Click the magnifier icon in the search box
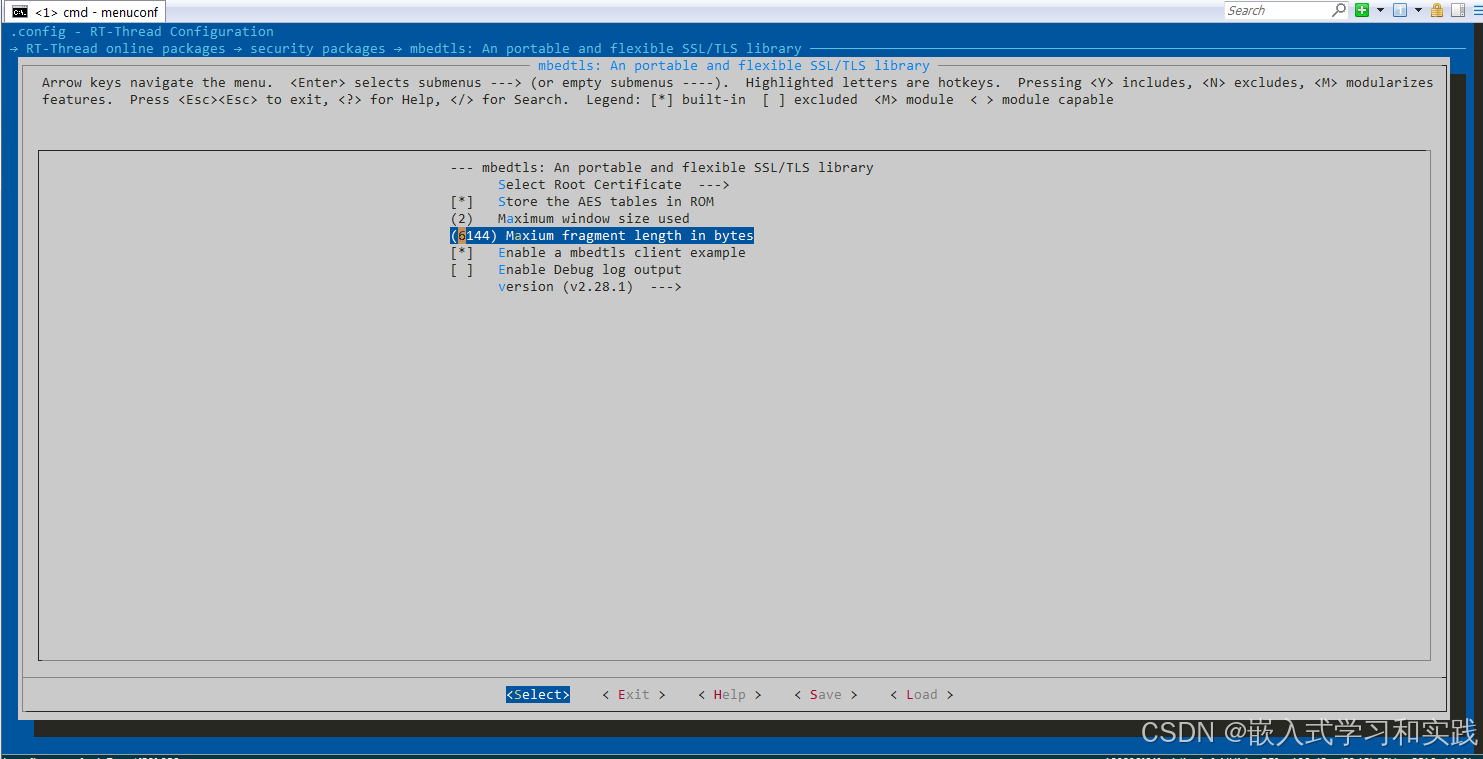The height and width of the screenshot is (759, 1483). coord(1338,10)
